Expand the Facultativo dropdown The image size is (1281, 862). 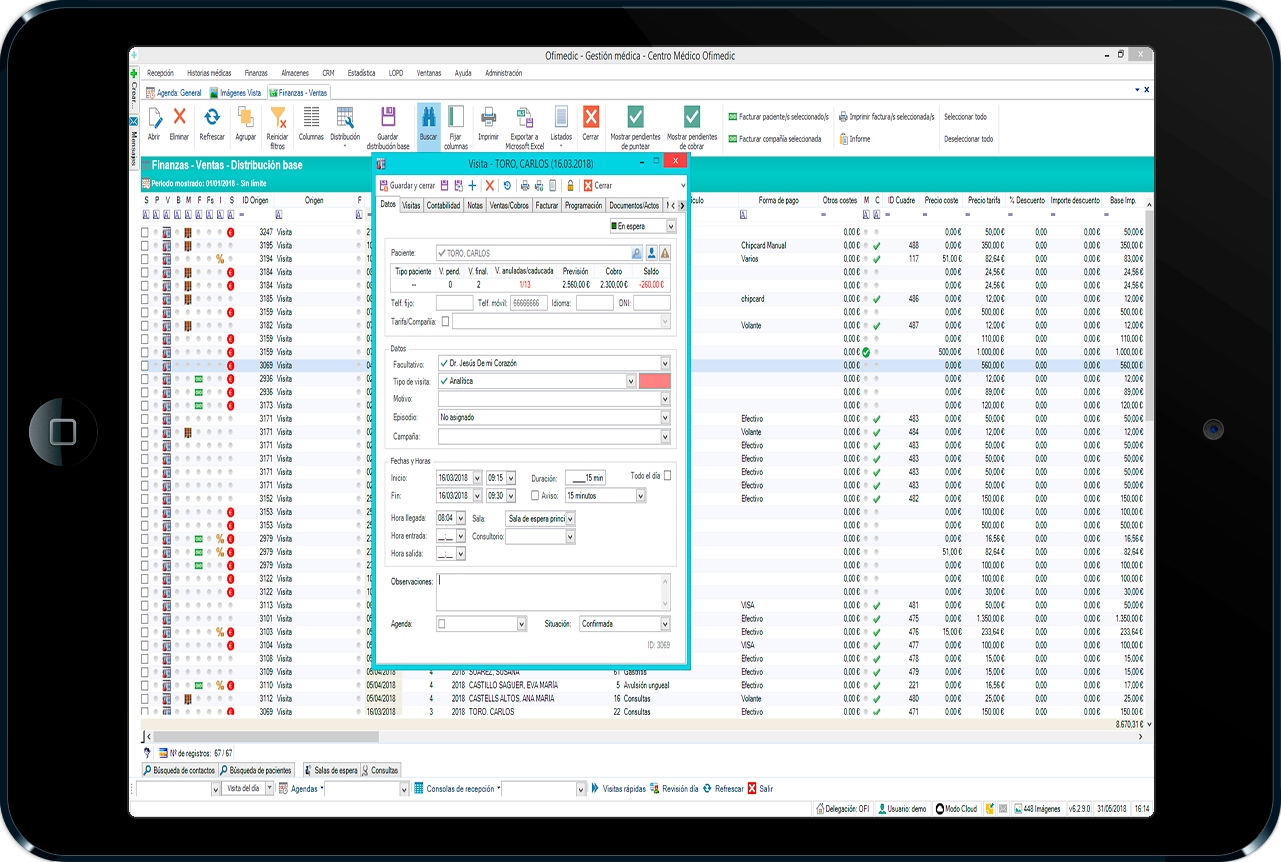665,363
